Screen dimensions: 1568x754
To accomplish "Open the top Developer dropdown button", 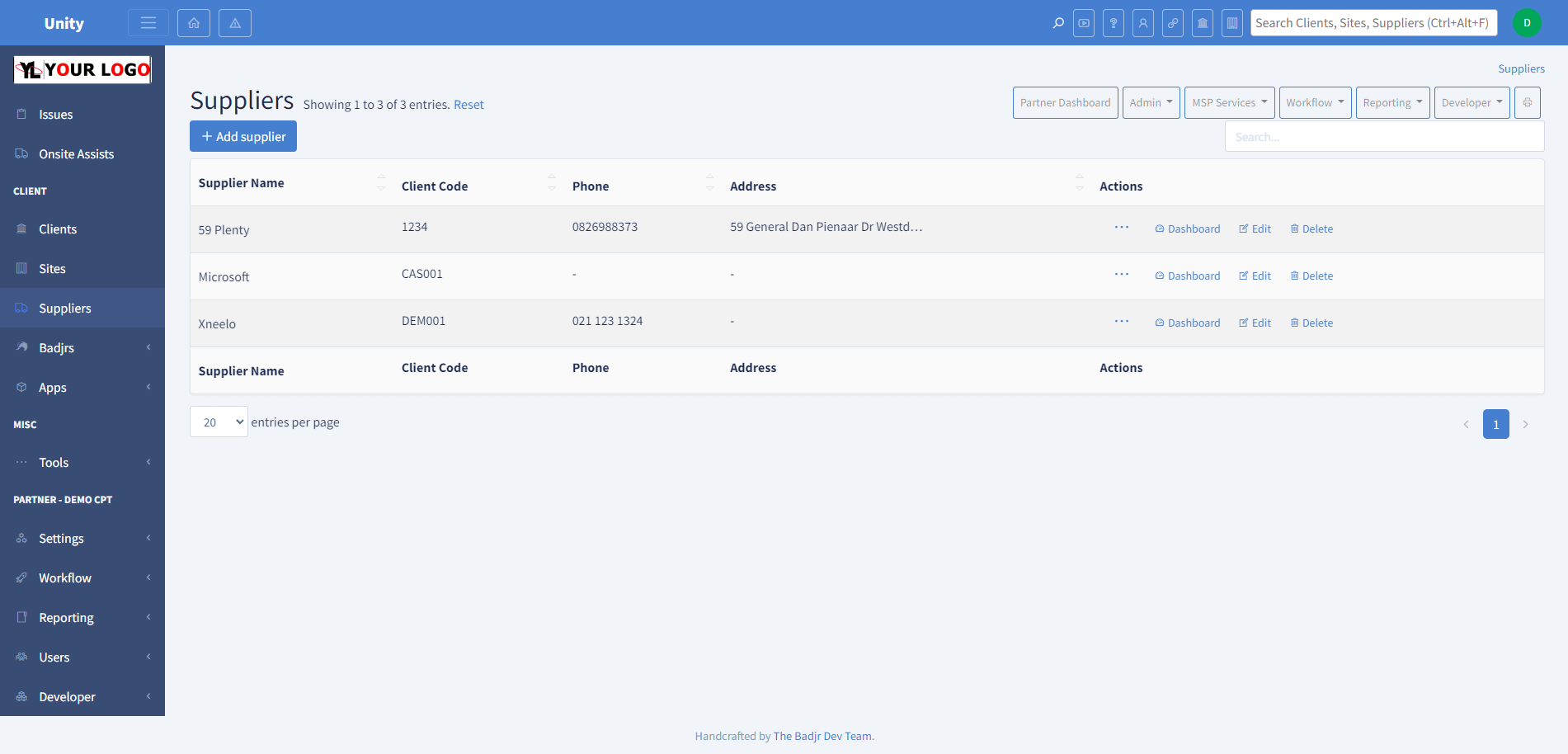I will click(x=1472, y=103).
